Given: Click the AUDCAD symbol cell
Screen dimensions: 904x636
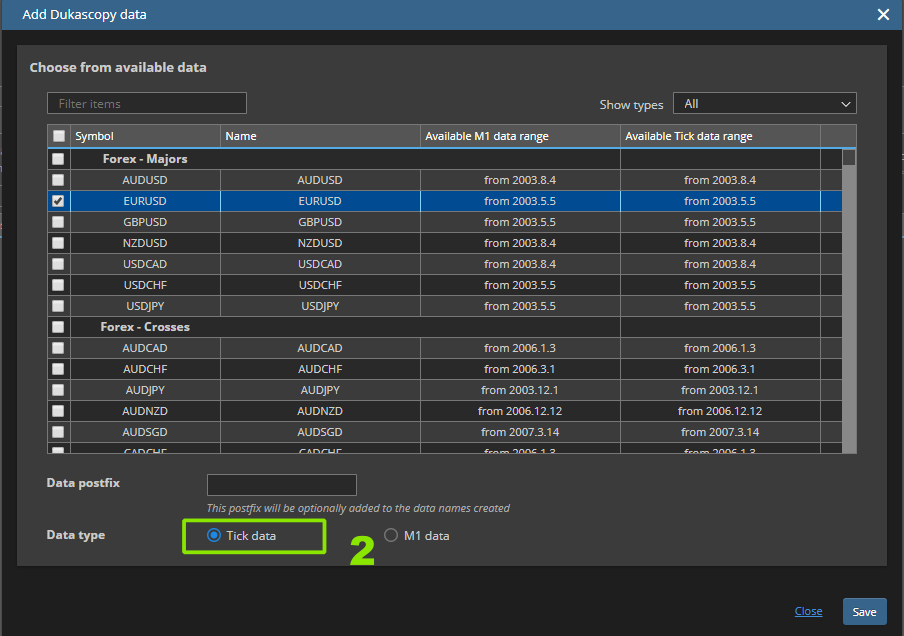Looking at the screenshot, I should point(145,348).
